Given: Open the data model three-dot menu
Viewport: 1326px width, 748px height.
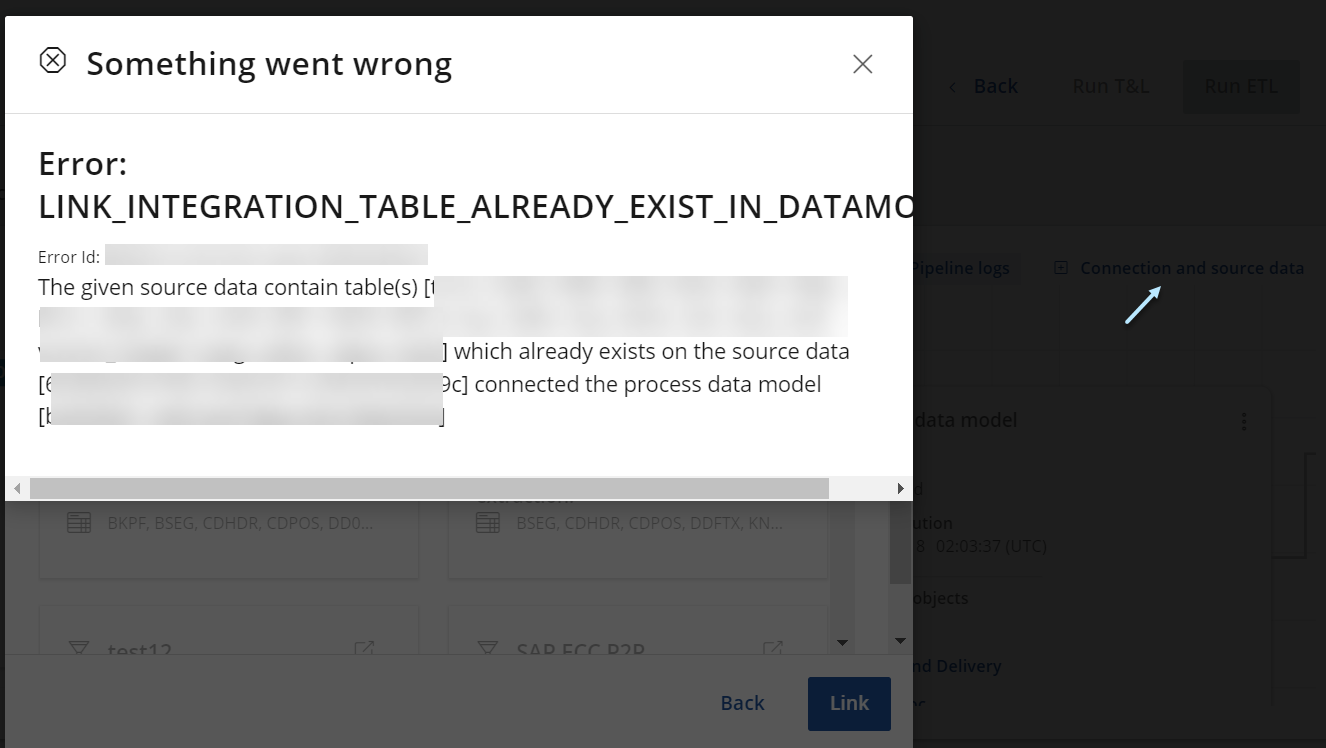Looking at the screenshot, I should pos(1244,421).
